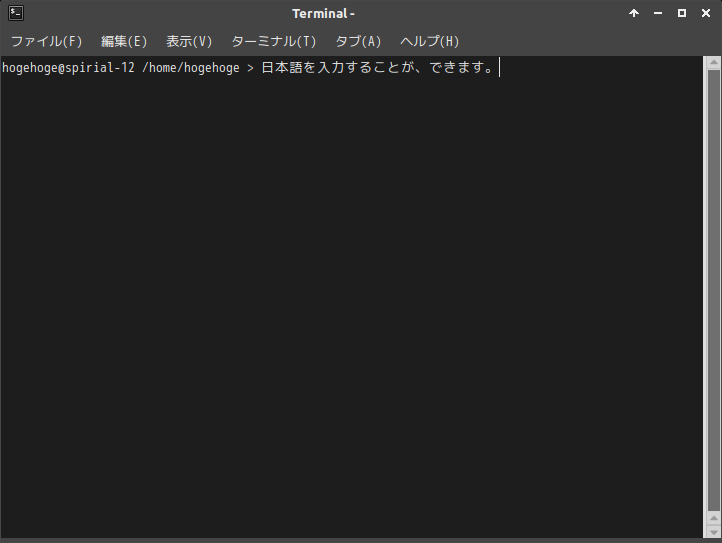722x543 pixels.
Task: Open the 編集(E) menu
Action: [x=124, y=41]
